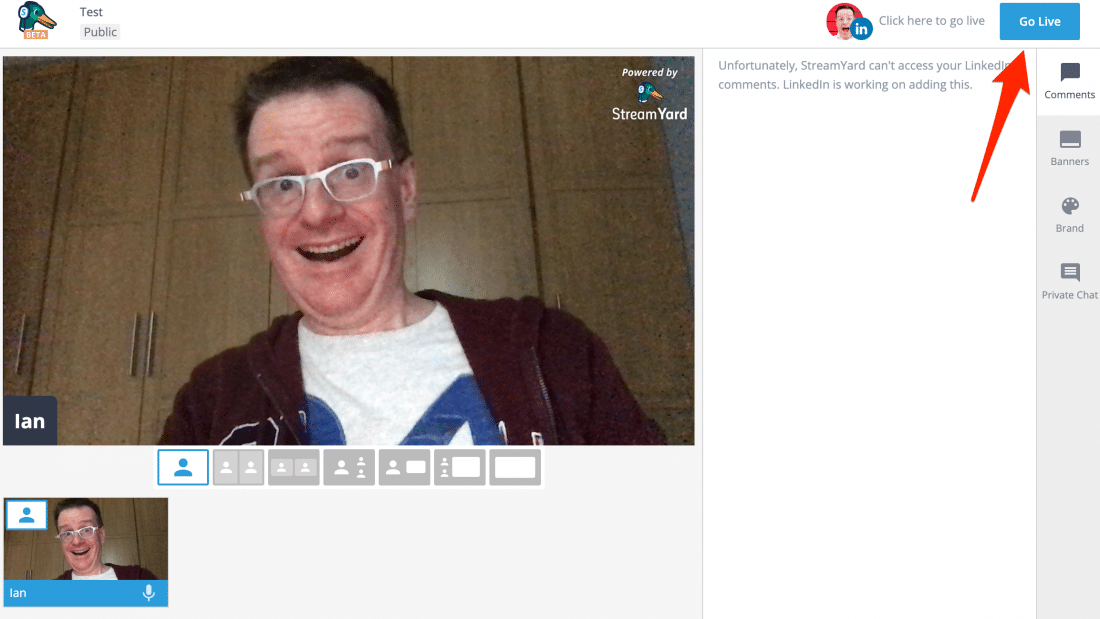Screen dimensions: 1100x619
Task: Open the Private Chat tab
Action: click(x=1069, y=281)
